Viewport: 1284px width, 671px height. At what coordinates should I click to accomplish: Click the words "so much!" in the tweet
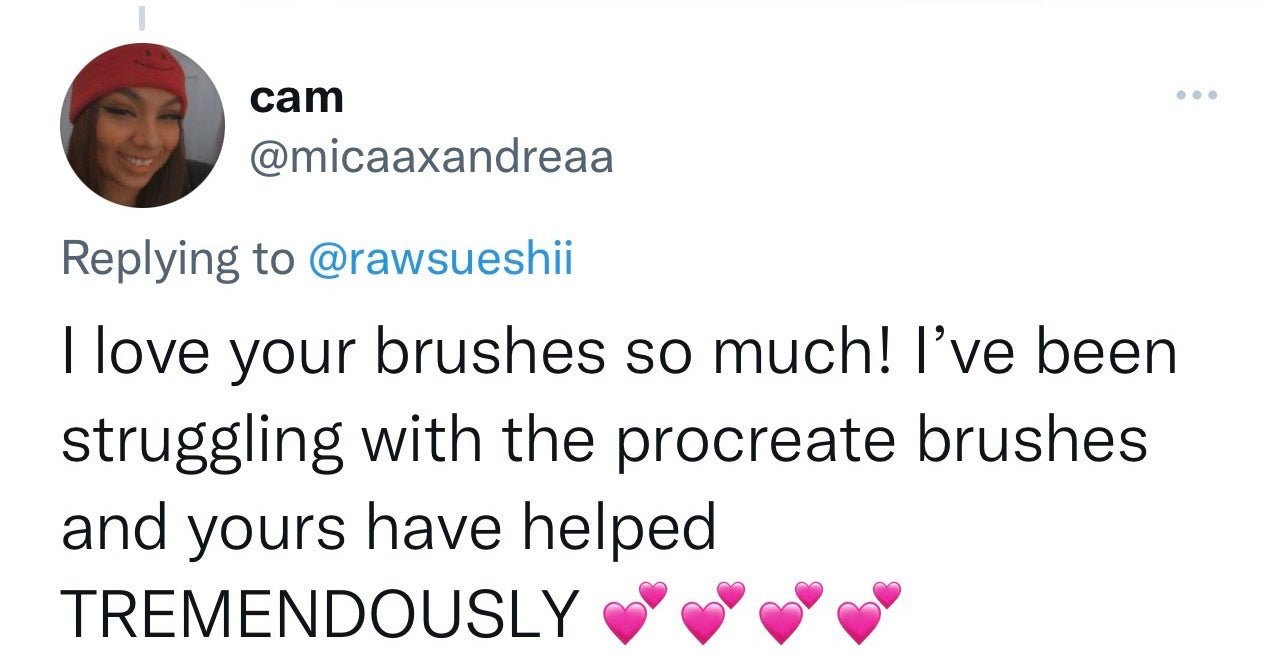click(761, 354)
